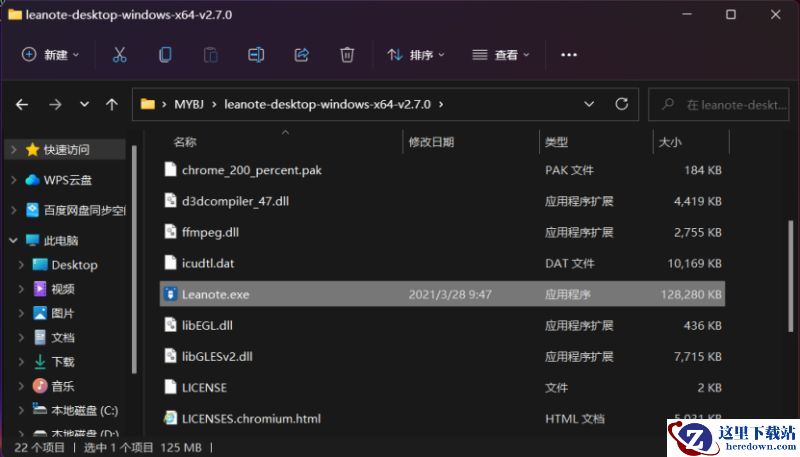
Task: Sort by 类型 column header
Action: (x=556, y=142)
